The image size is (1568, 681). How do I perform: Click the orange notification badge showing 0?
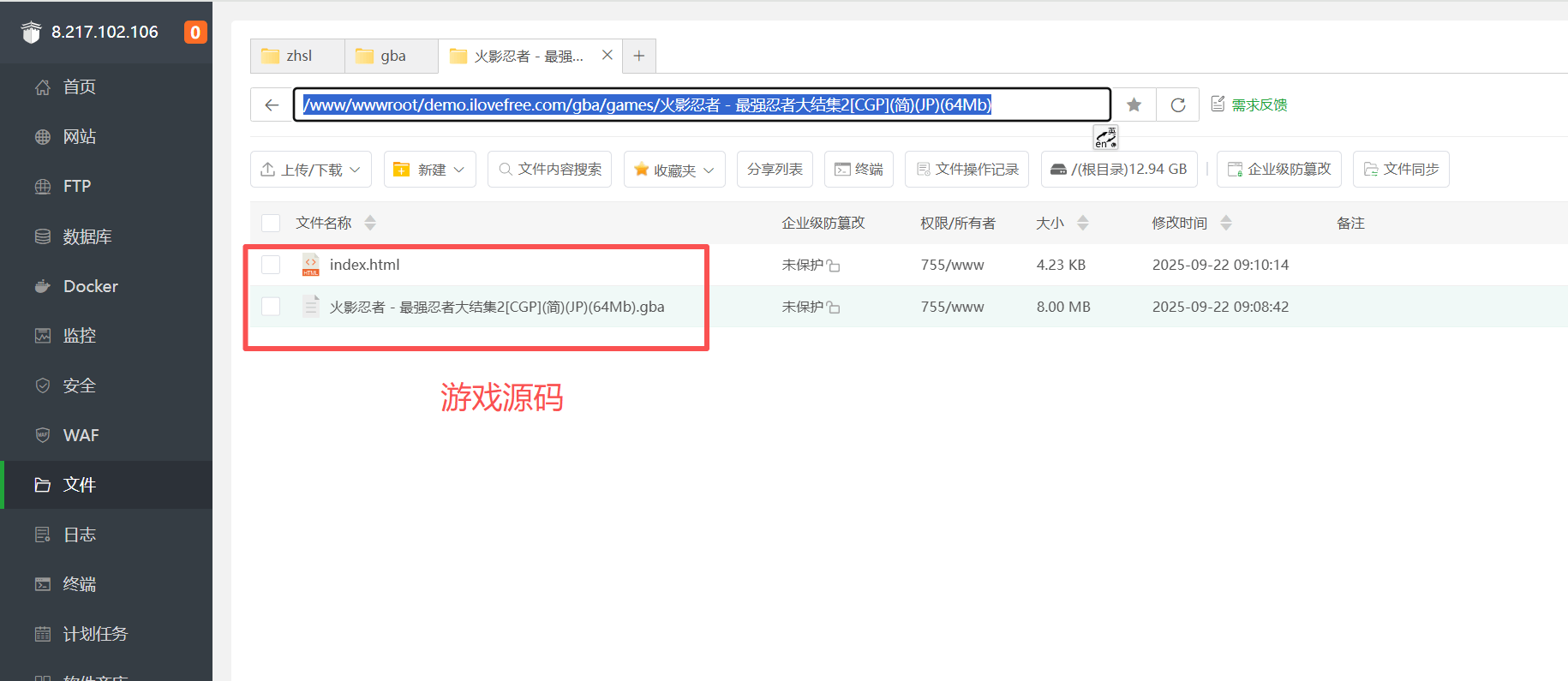coord(195,33)
